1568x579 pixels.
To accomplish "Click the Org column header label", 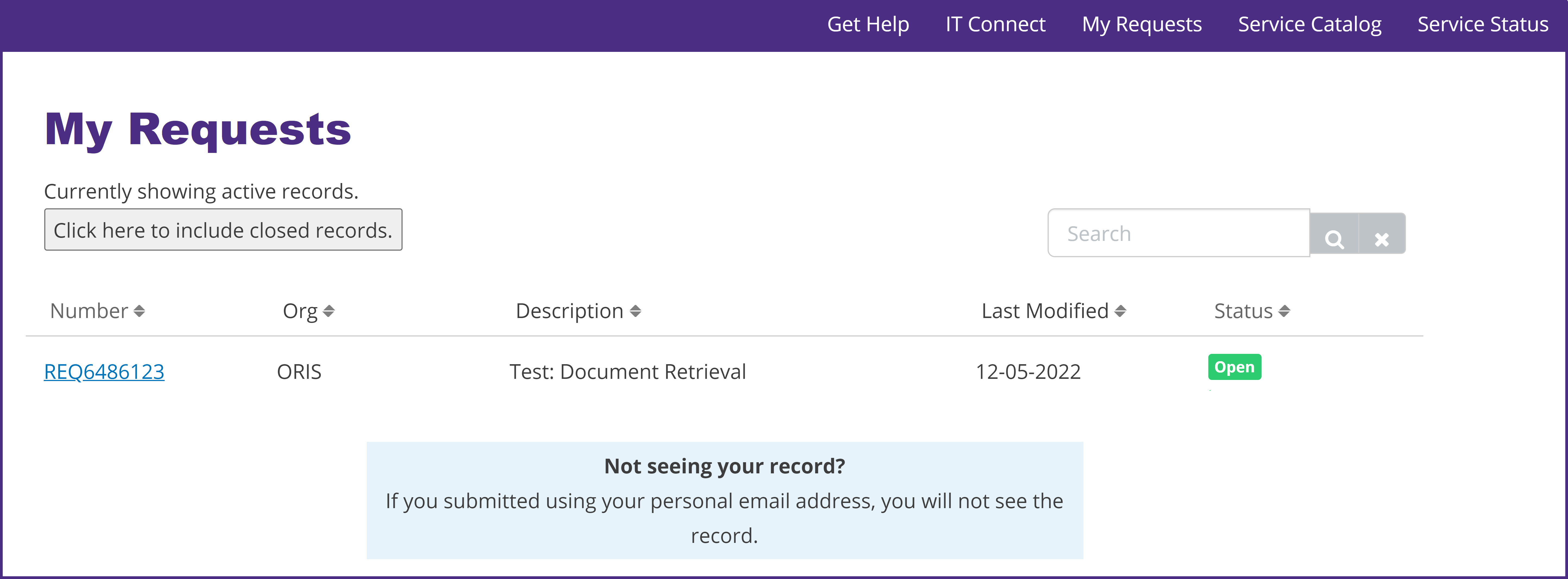I will [300, 311].
